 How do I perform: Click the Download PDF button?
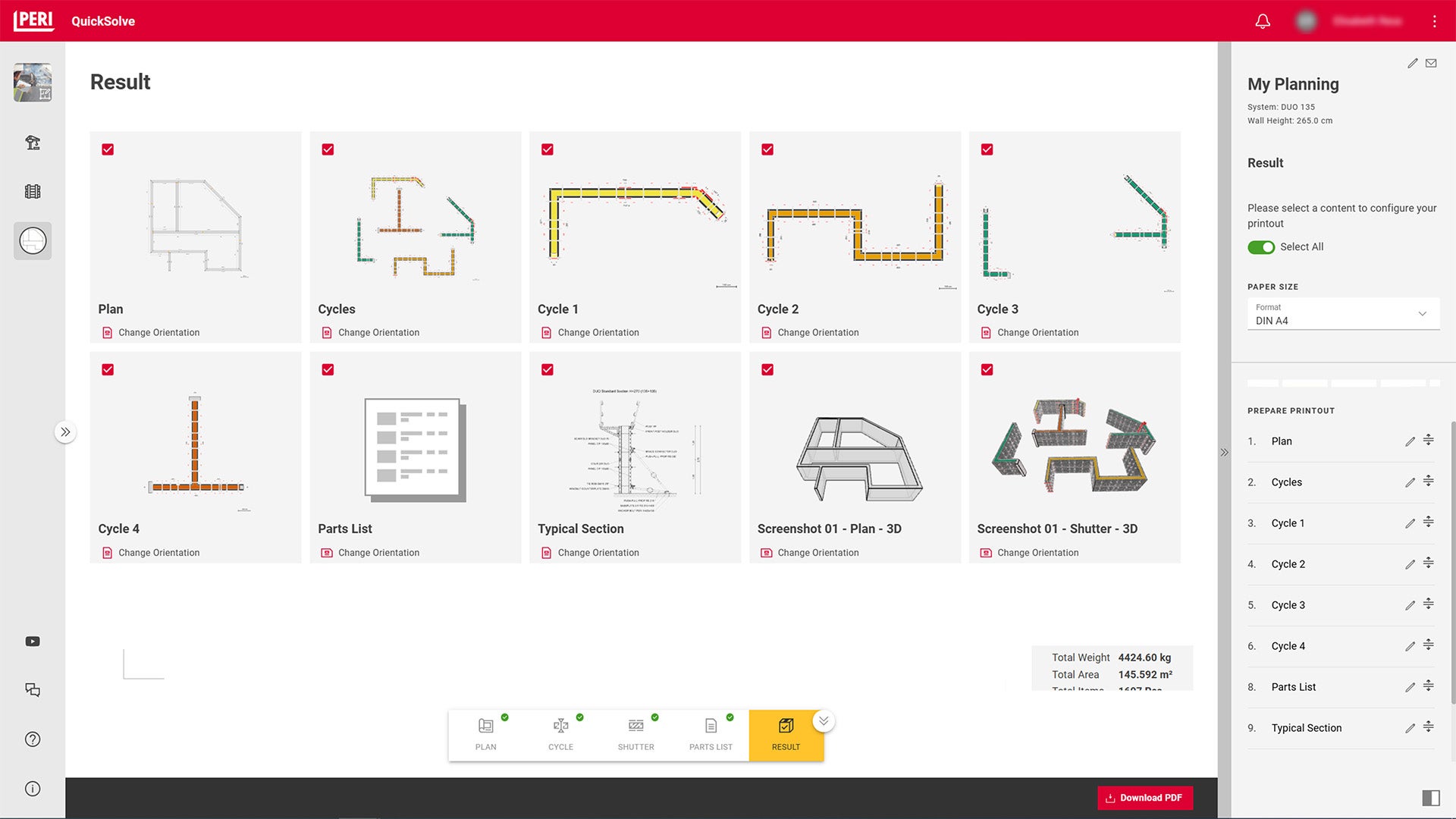click(1144, 798)
